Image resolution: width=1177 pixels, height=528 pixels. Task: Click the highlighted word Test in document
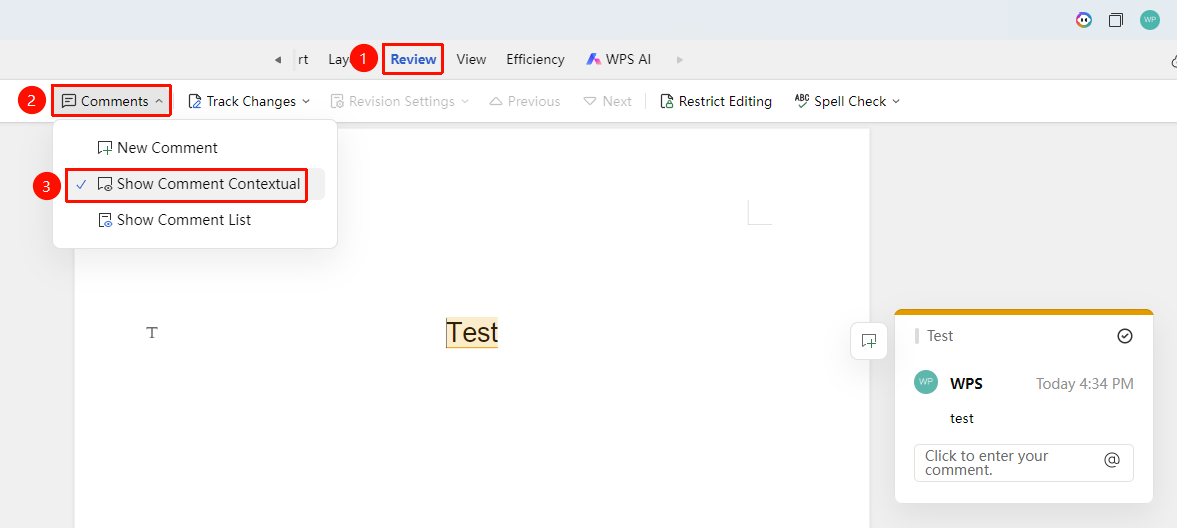[x=472, y=332]
